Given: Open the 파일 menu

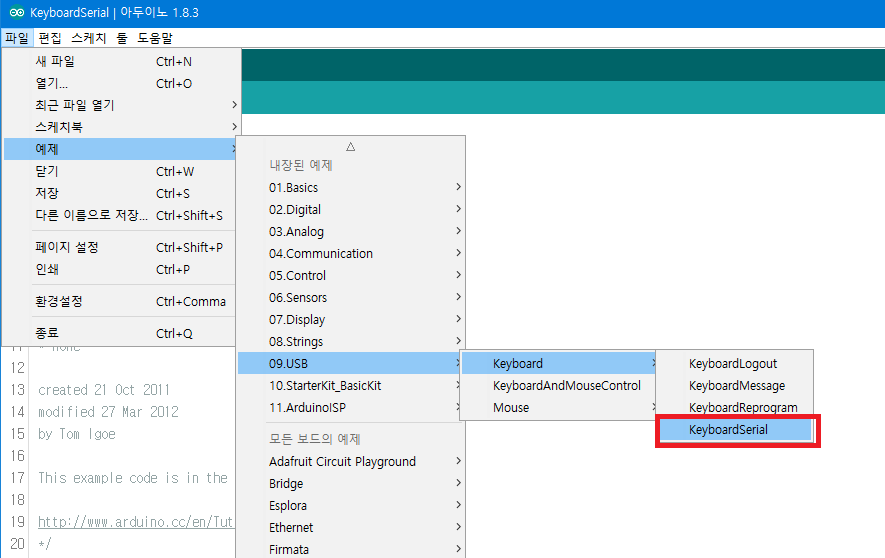Looking at the screenshot, I should (x=17, y=38).
